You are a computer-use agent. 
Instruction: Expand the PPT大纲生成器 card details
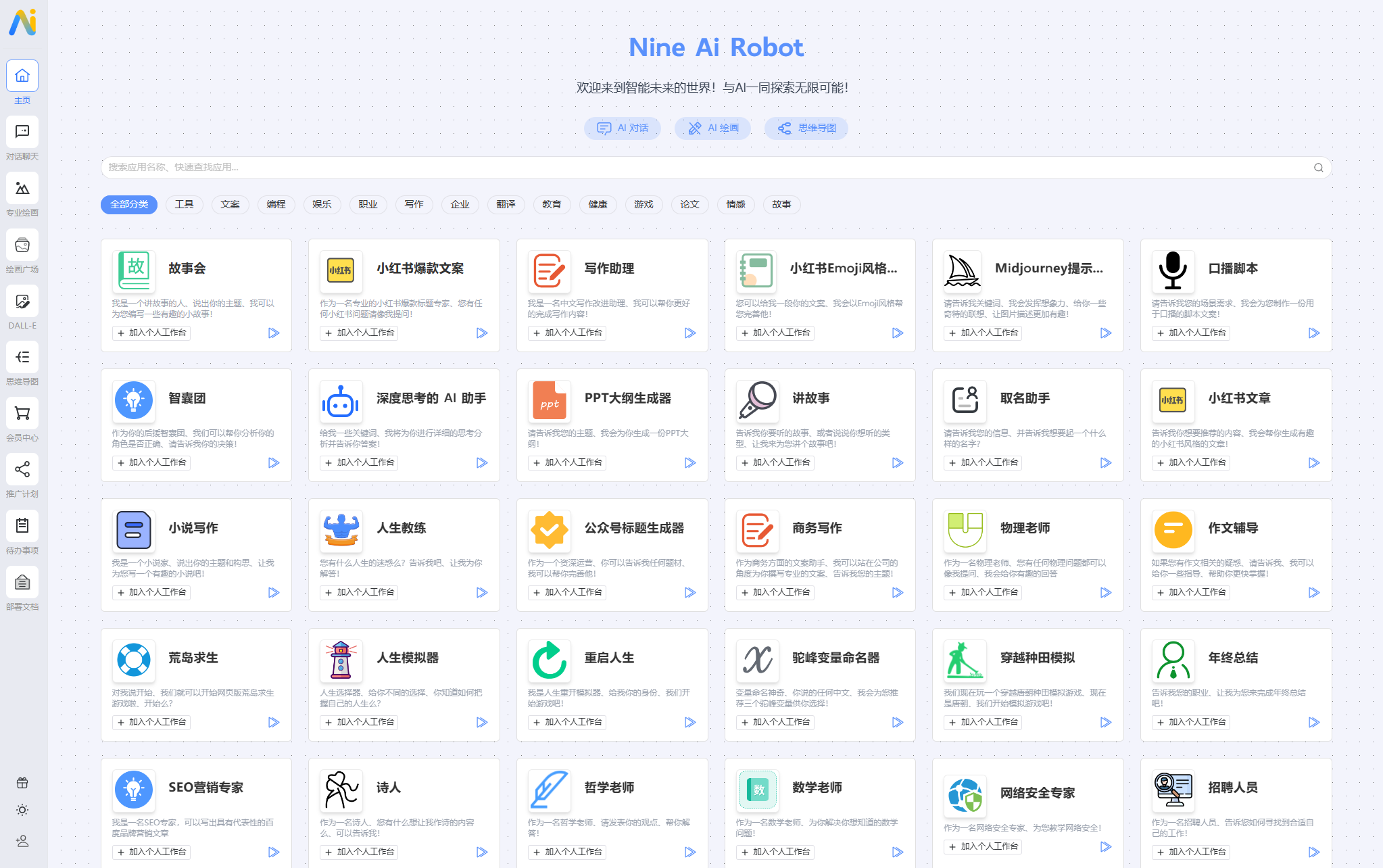(690, 462)
